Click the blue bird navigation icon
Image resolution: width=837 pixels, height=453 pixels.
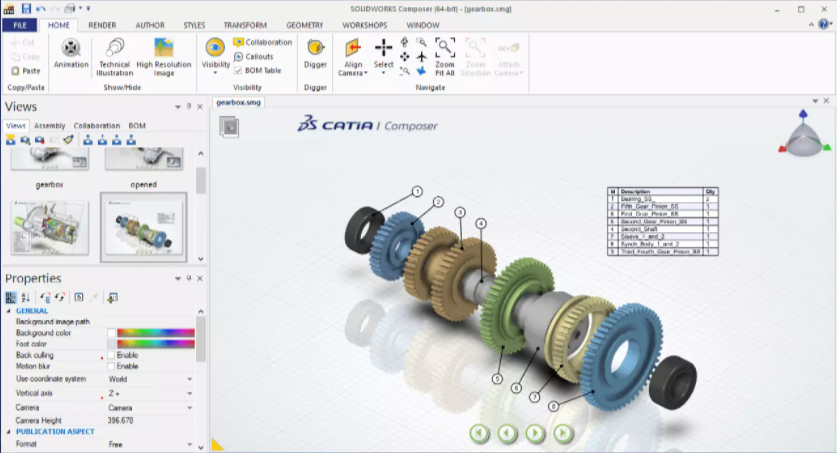421,70
